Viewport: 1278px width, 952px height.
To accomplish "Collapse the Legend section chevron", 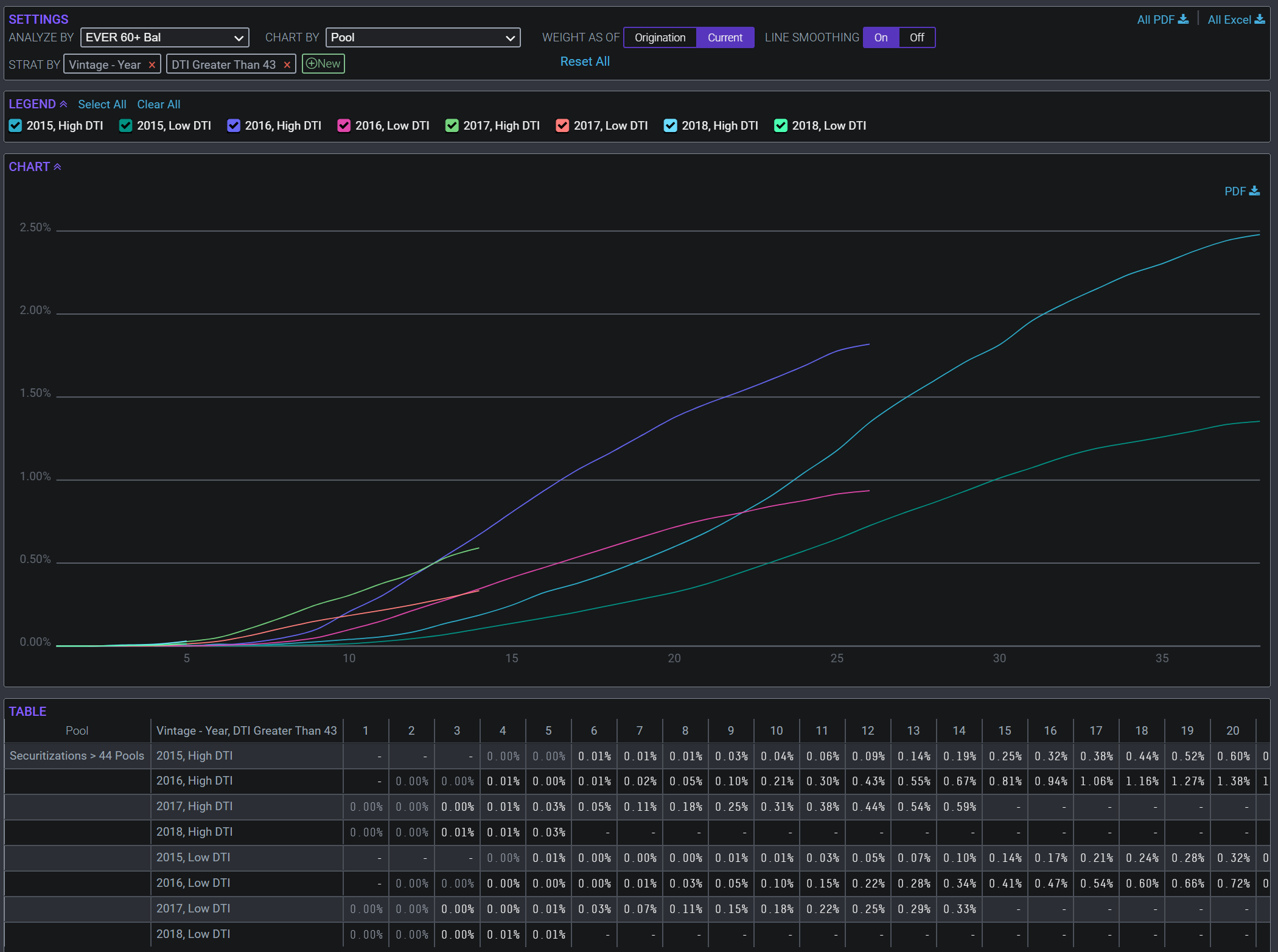I will (x=63, y=104).
